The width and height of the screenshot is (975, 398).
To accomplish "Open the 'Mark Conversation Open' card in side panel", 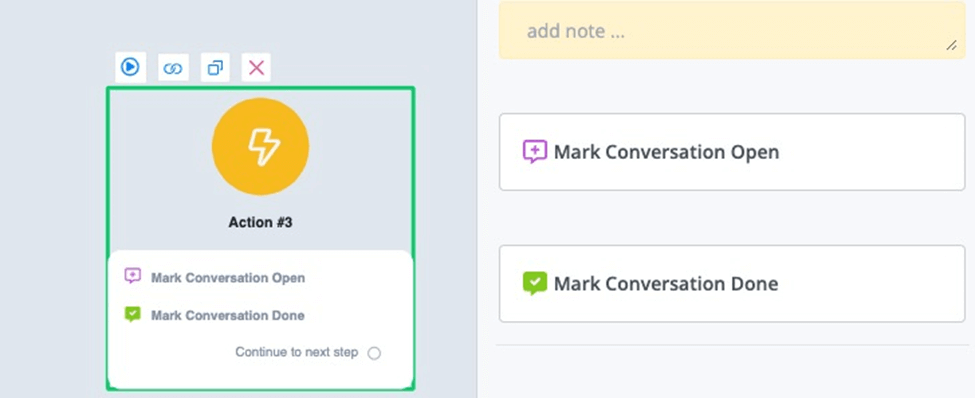I will [732, 152].
